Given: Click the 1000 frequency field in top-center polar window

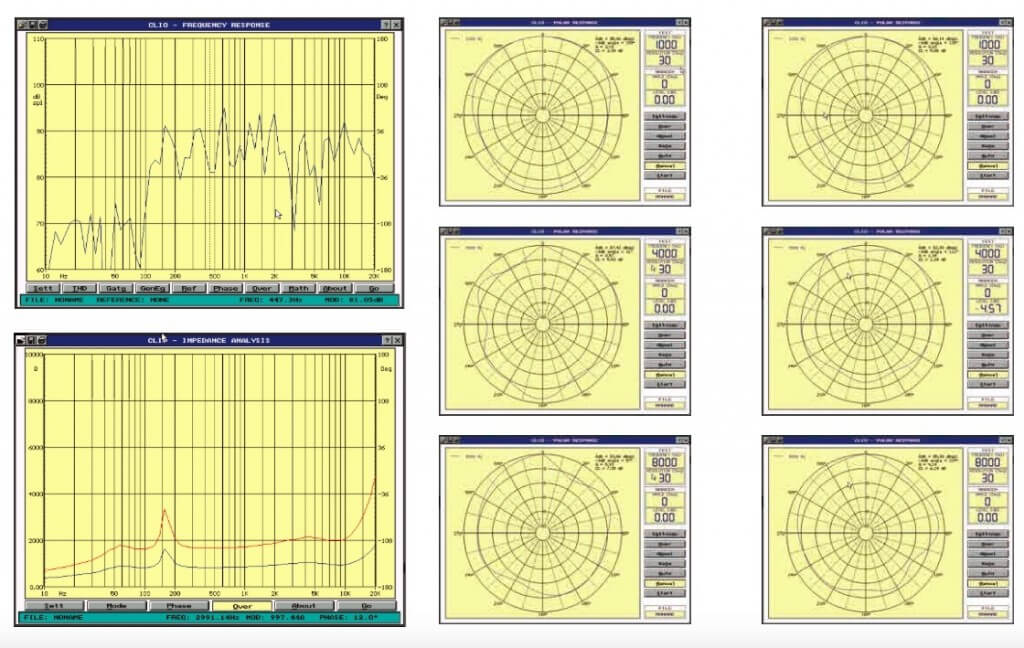Looking at the screenshot, I should (x=665, y=46).
